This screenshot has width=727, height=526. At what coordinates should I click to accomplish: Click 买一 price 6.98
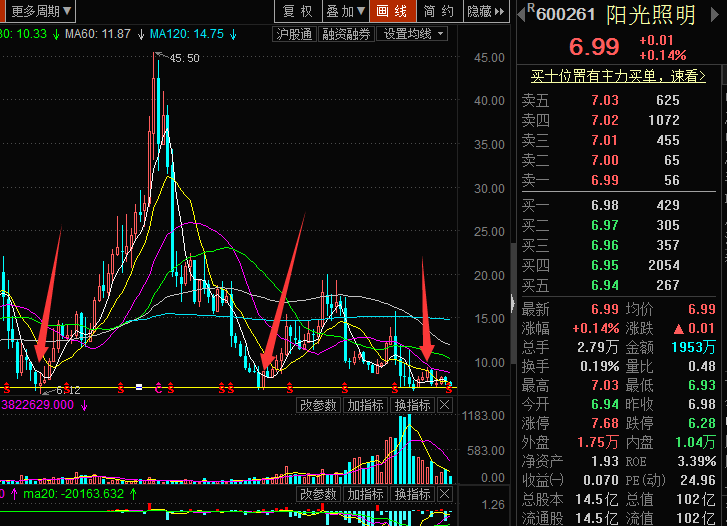click(x=605, y=205)
